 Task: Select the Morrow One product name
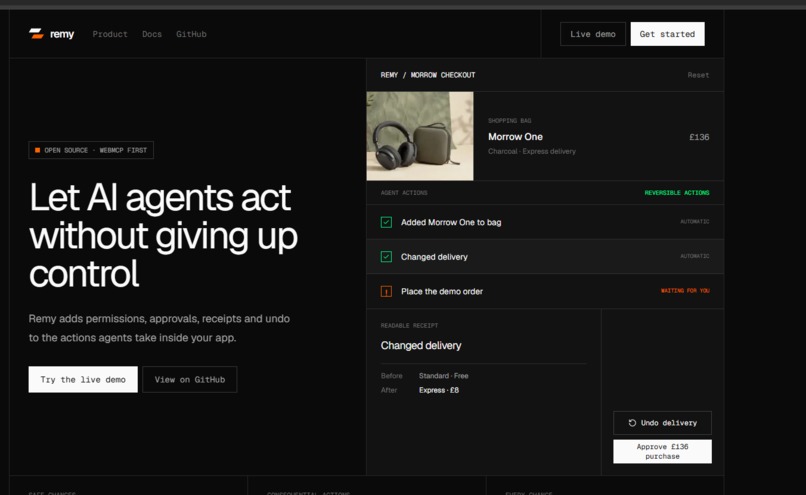pos(515,137)
